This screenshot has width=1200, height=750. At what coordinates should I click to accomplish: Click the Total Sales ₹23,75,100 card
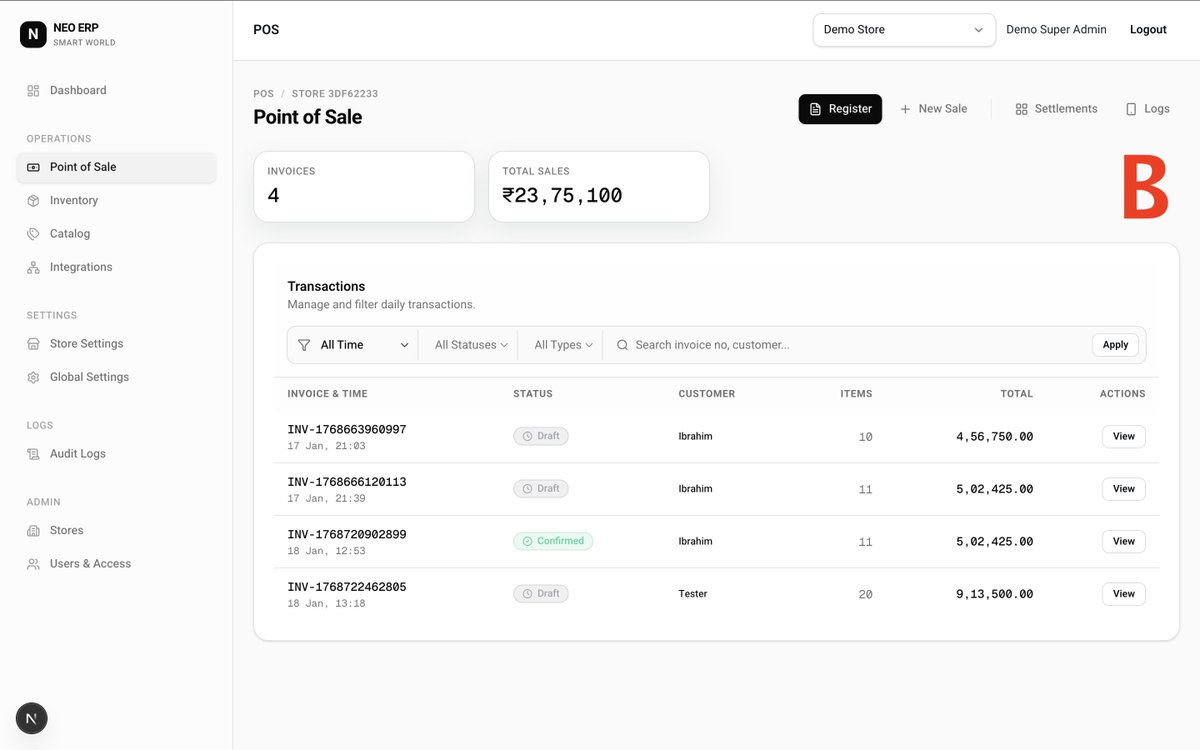click(599, 187)
